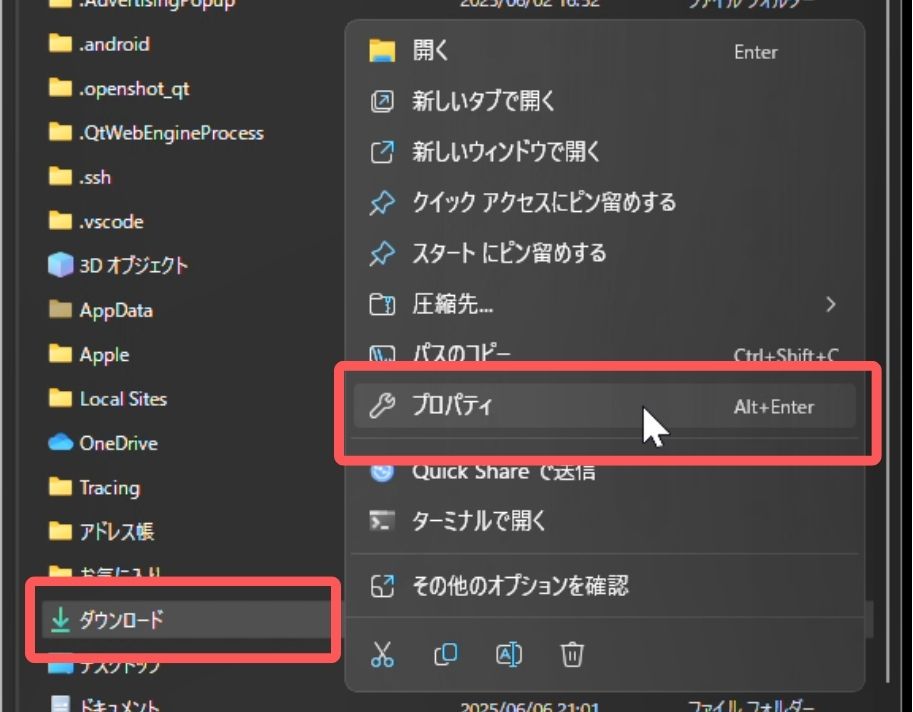Viewport: 913px width, 712px height.
Task: Click the Rename icon in context menu
Action: pos(509,654)
